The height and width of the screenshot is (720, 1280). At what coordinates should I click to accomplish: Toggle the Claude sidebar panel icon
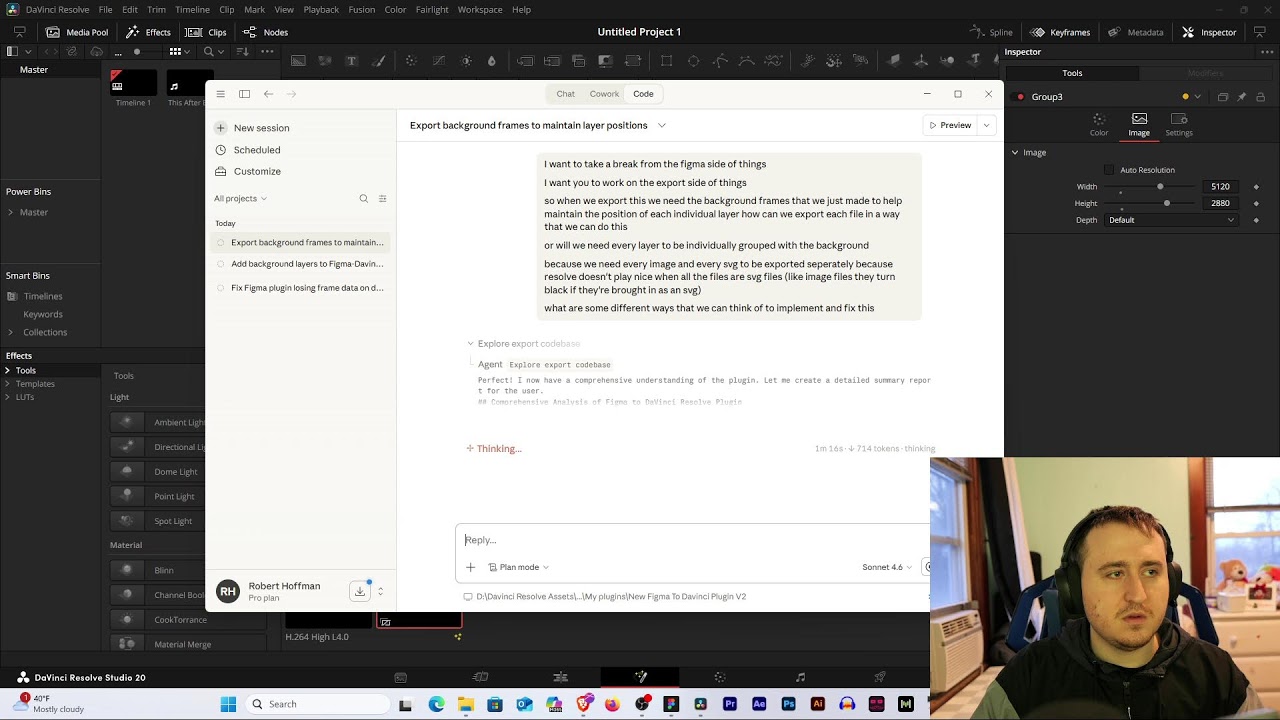click(244, 94)
